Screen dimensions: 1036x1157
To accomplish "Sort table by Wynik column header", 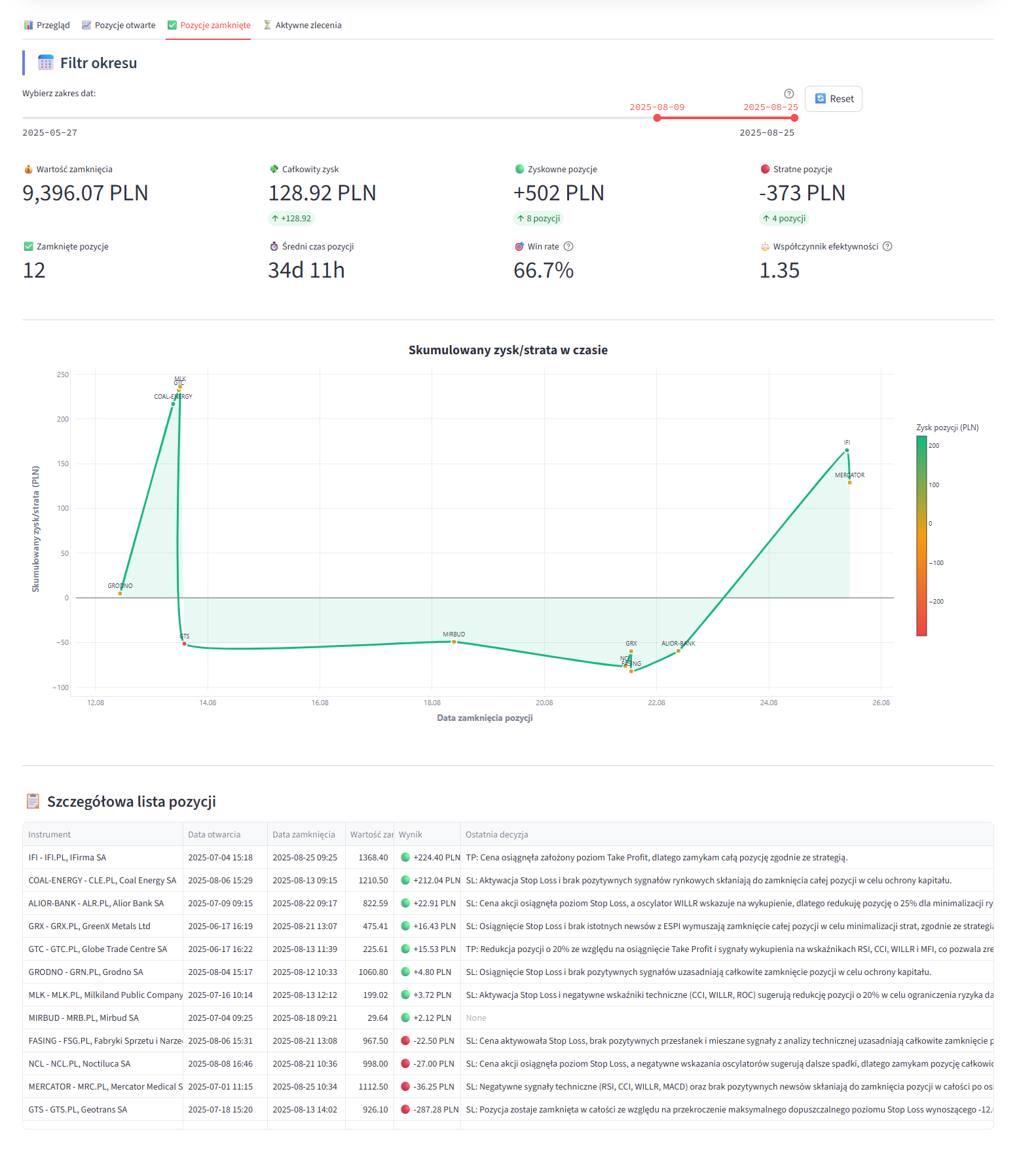I will coord(411,835).
